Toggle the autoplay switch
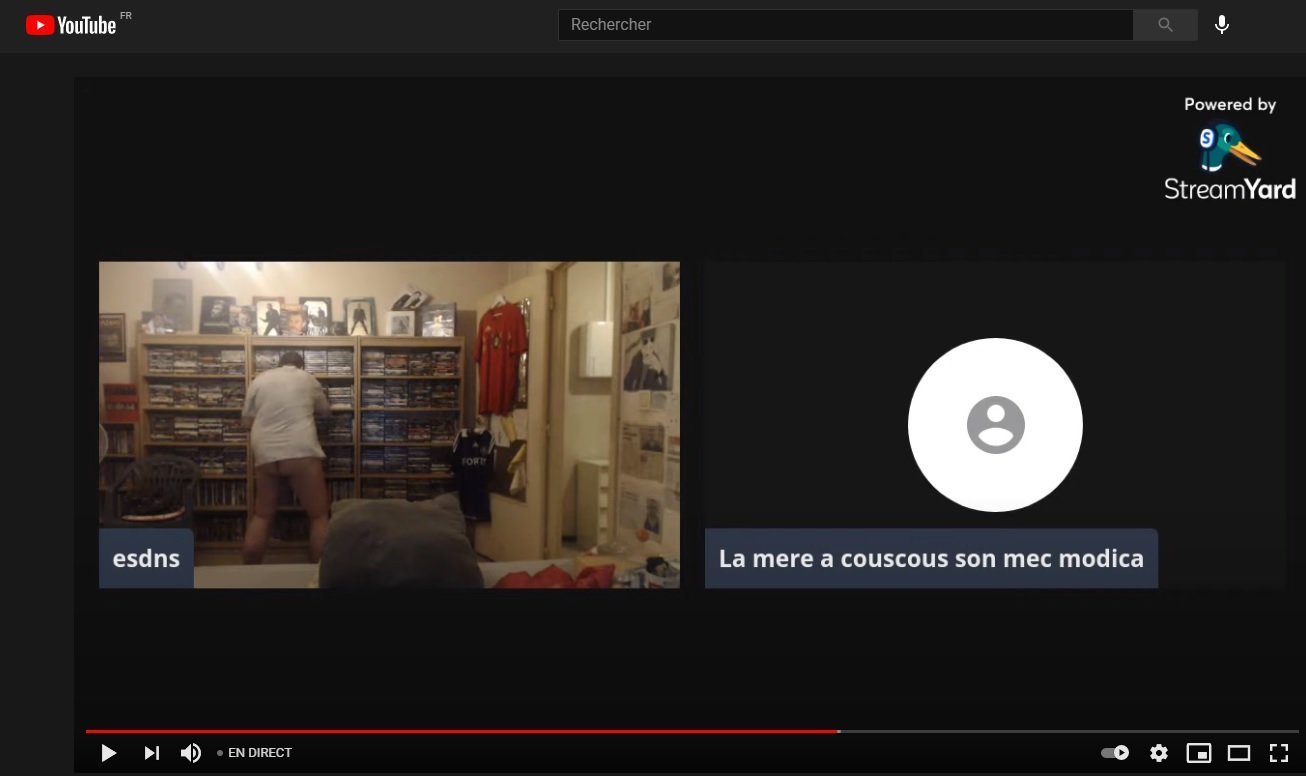The width and height of the screenshot is (1306, 776). (x=1115, y=753)
